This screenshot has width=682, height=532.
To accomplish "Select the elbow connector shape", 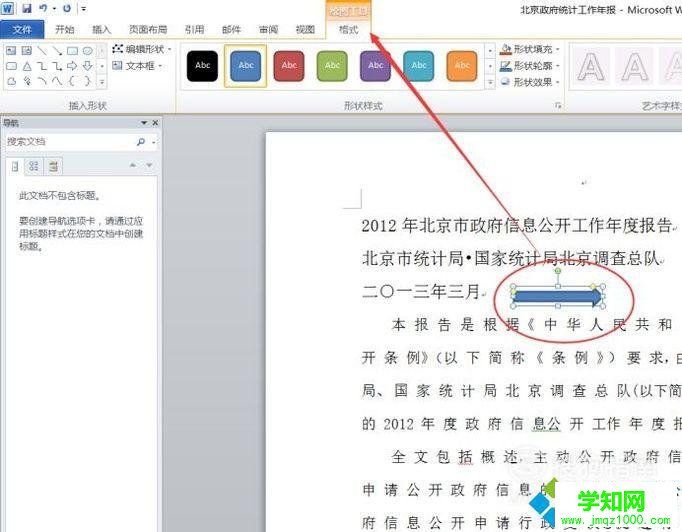I will point(42,66).
